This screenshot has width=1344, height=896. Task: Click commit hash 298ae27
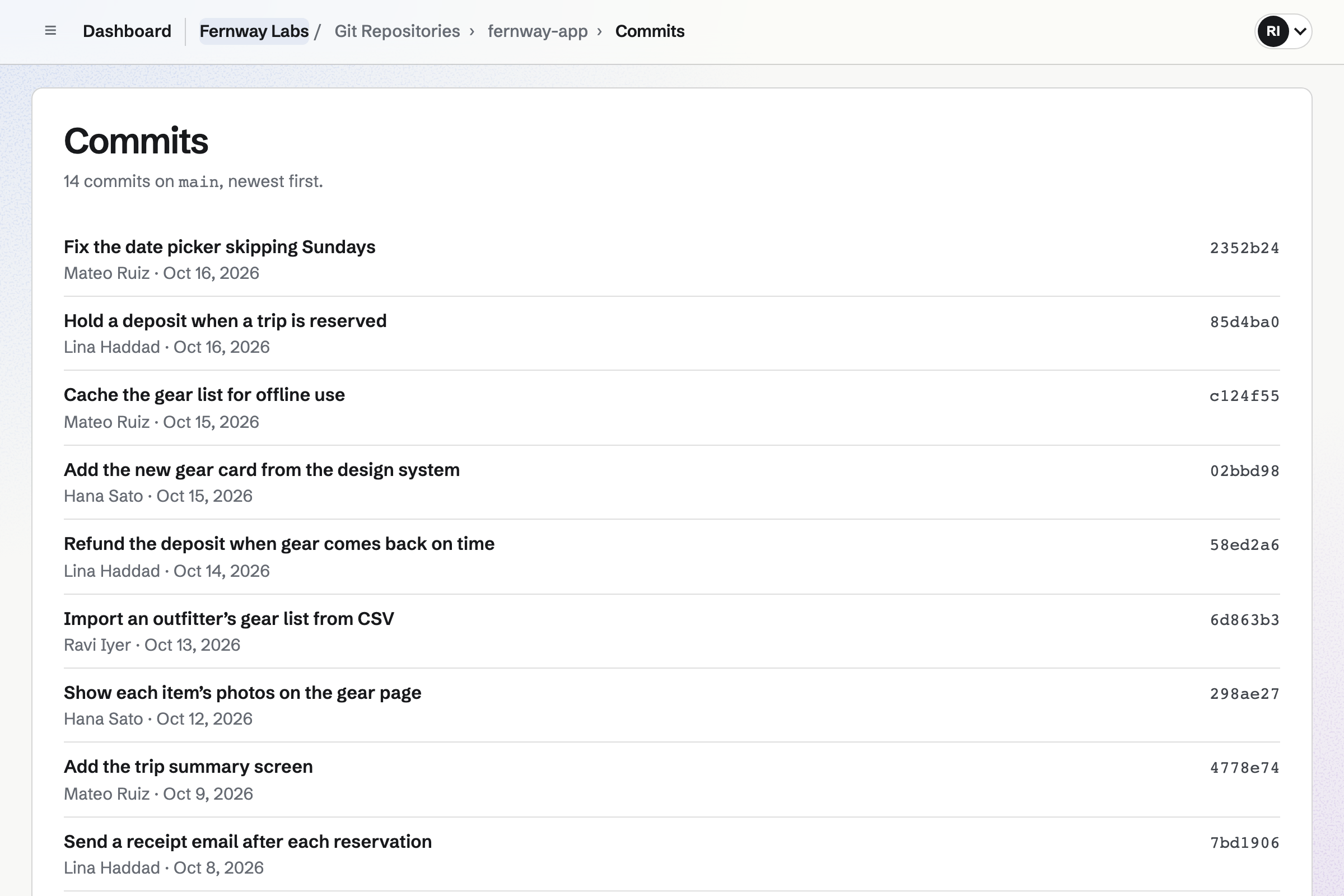coord(1244,694)
